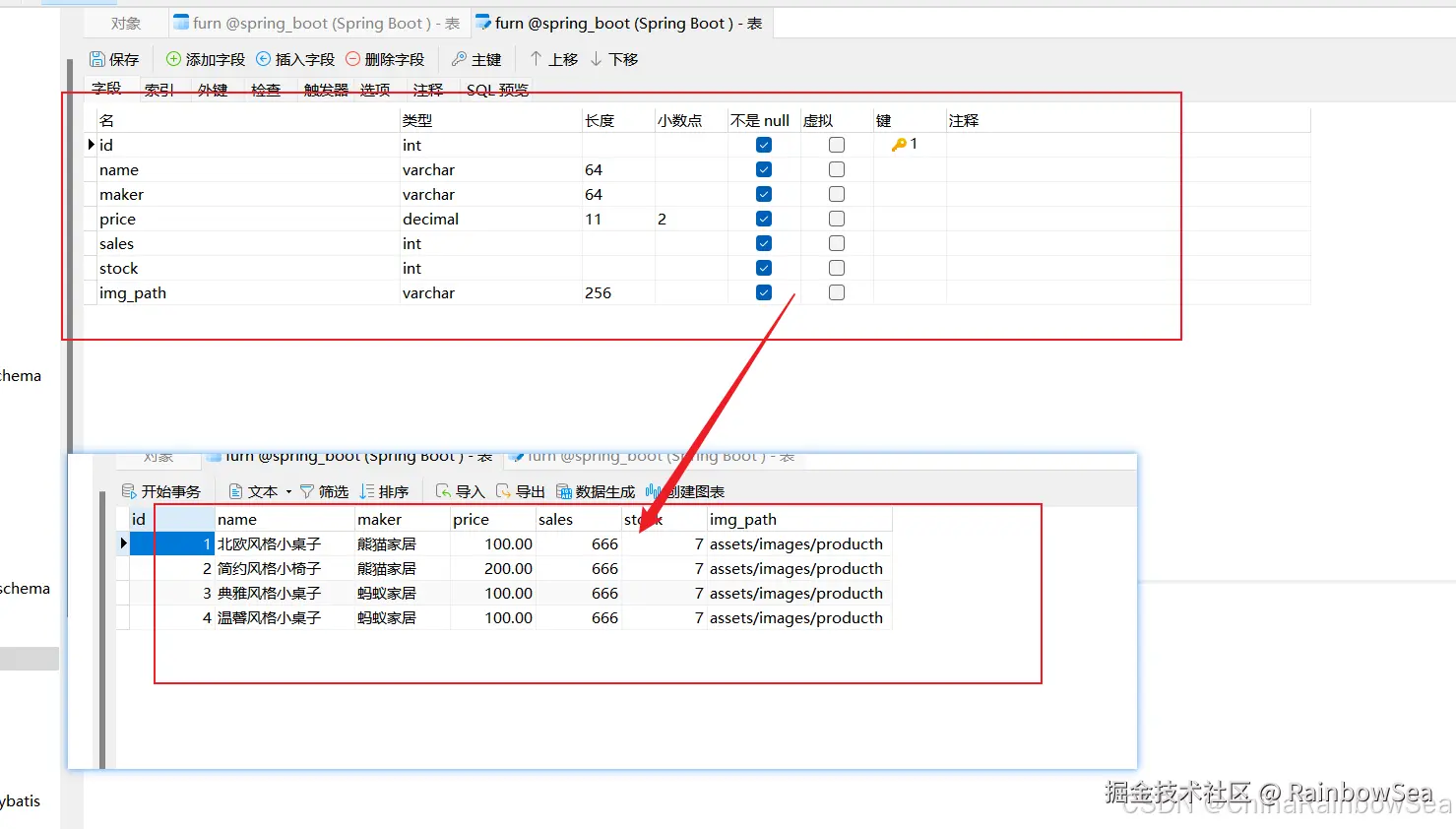This screenshot has width=1456, height=829.
Task: Click the 删除字段 delete field button
Action: 385,59
